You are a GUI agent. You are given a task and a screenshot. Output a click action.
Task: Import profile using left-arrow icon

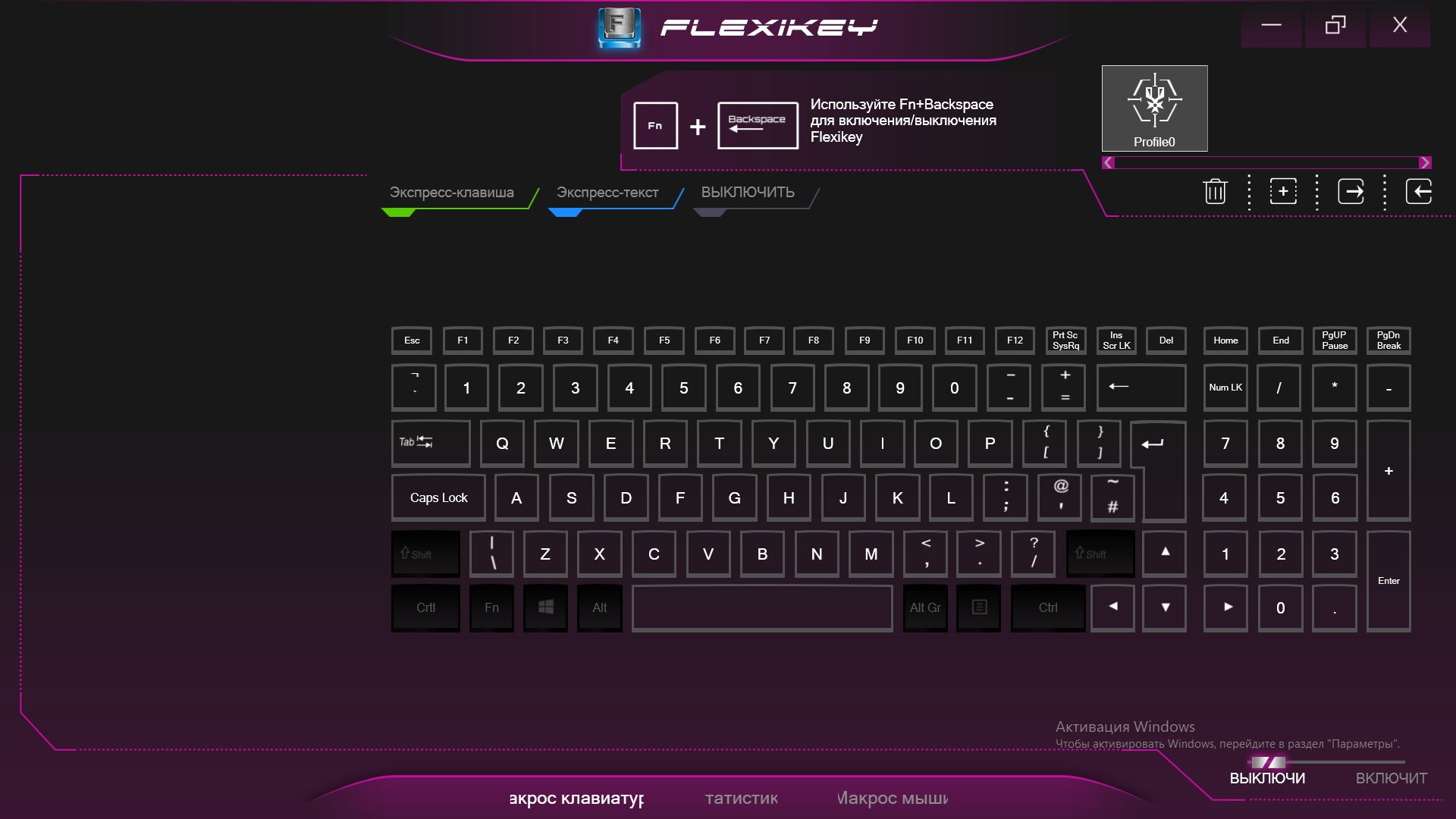pyautogui.click(x=1419, y=191)
